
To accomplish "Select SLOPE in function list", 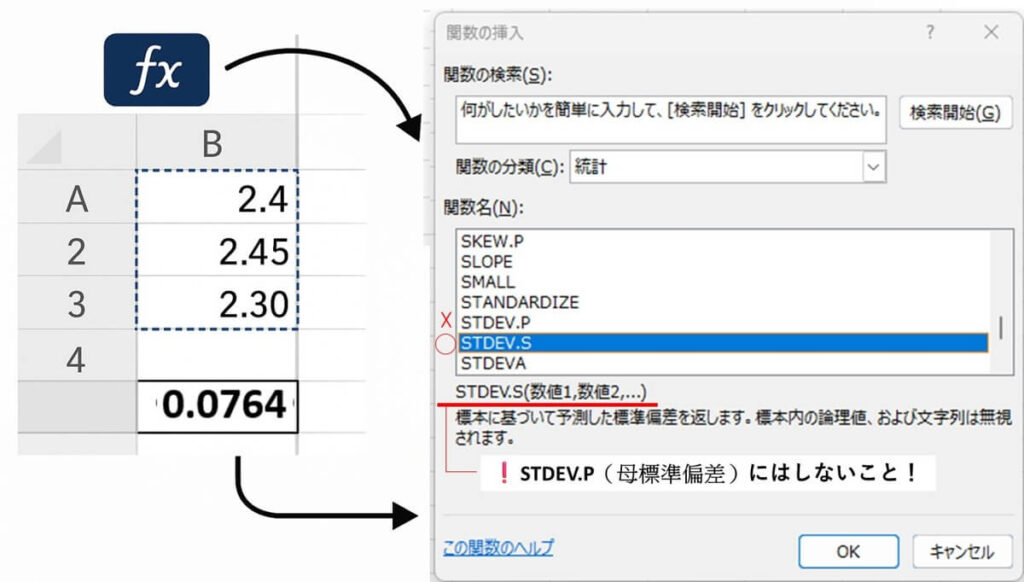I will [723, 262].
